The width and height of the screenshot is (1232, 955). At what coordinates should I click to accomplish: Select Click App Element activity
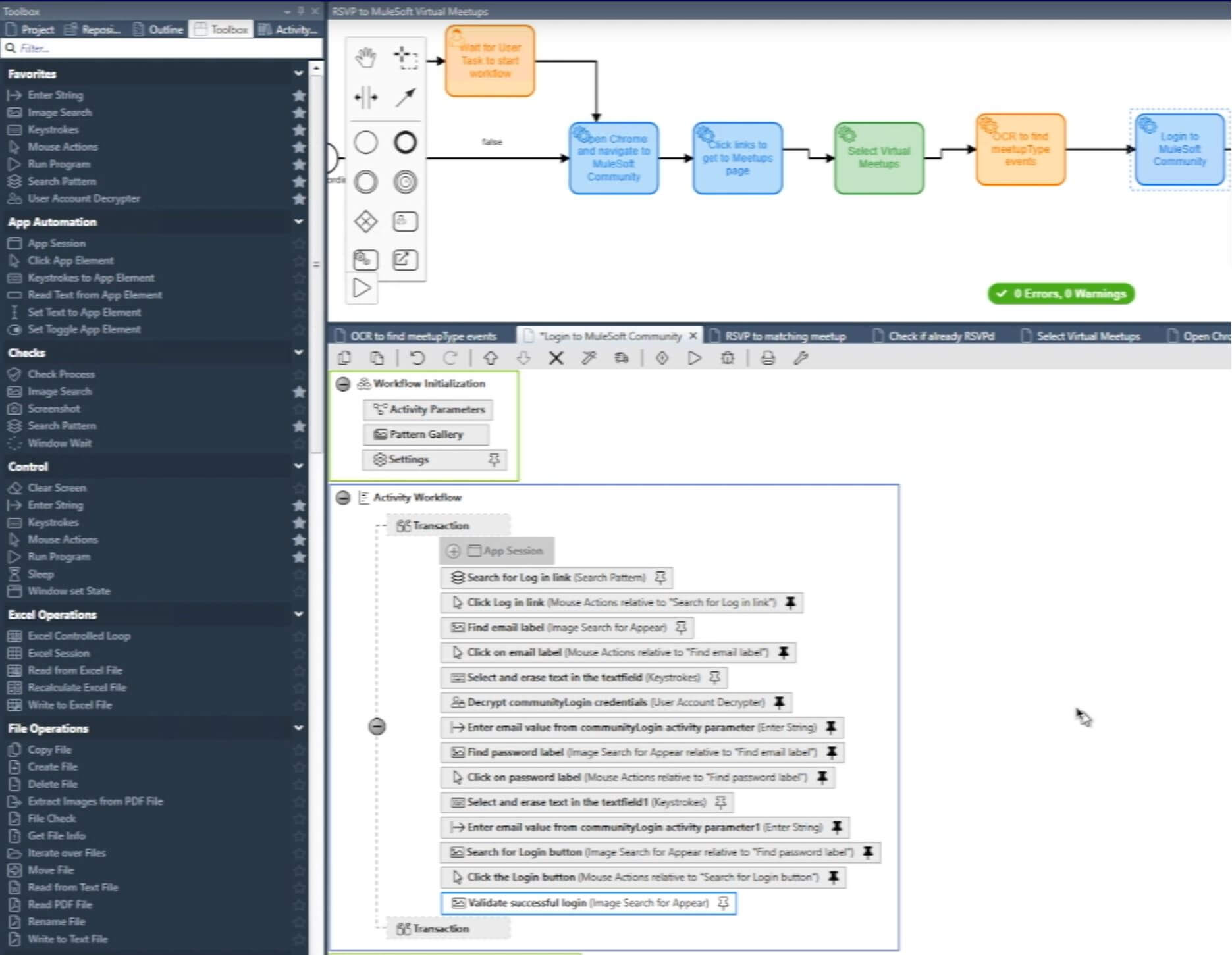pos(70,261)
